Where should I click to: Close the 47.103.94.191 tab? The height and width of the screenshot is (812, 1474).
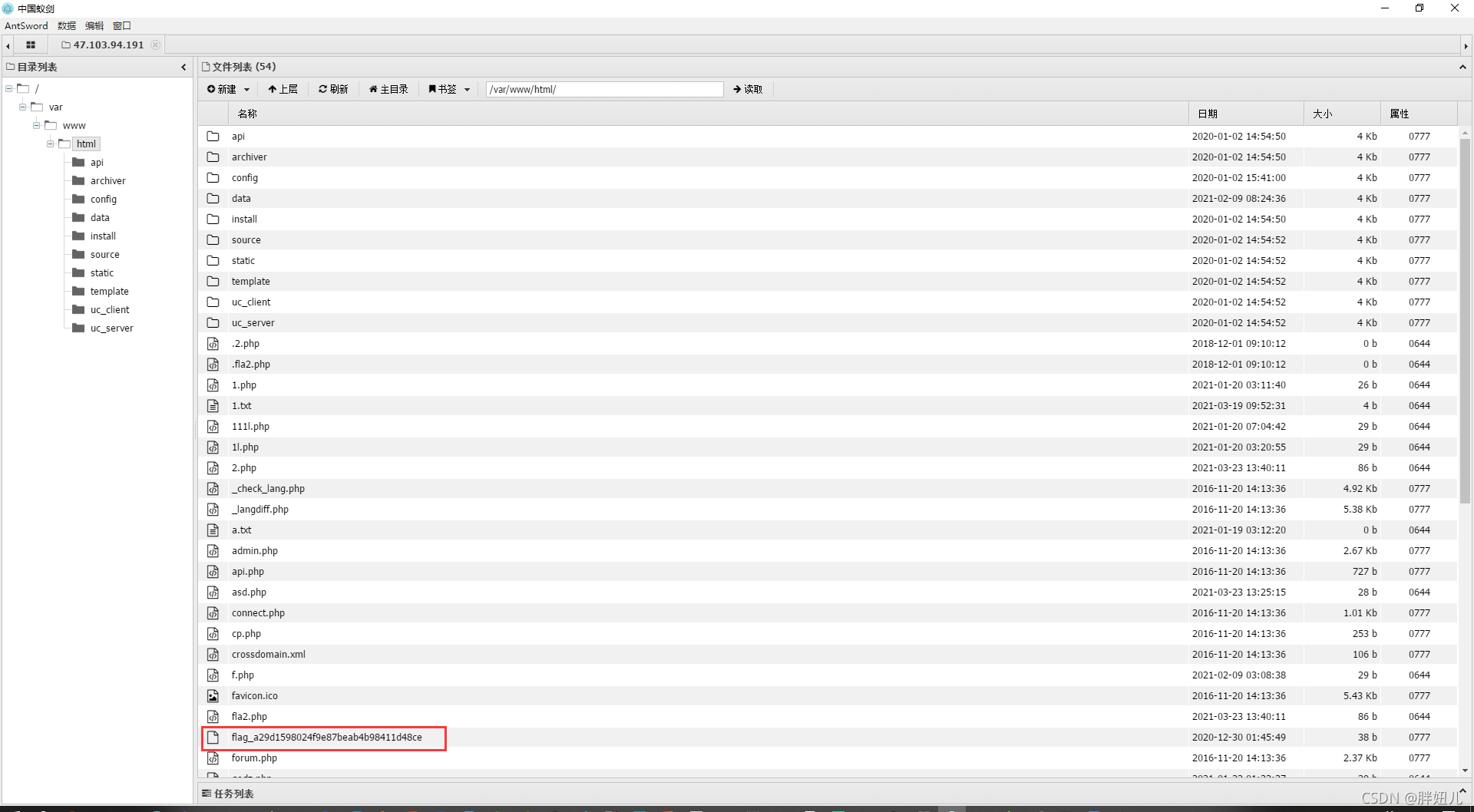click(x=156, y=45)
